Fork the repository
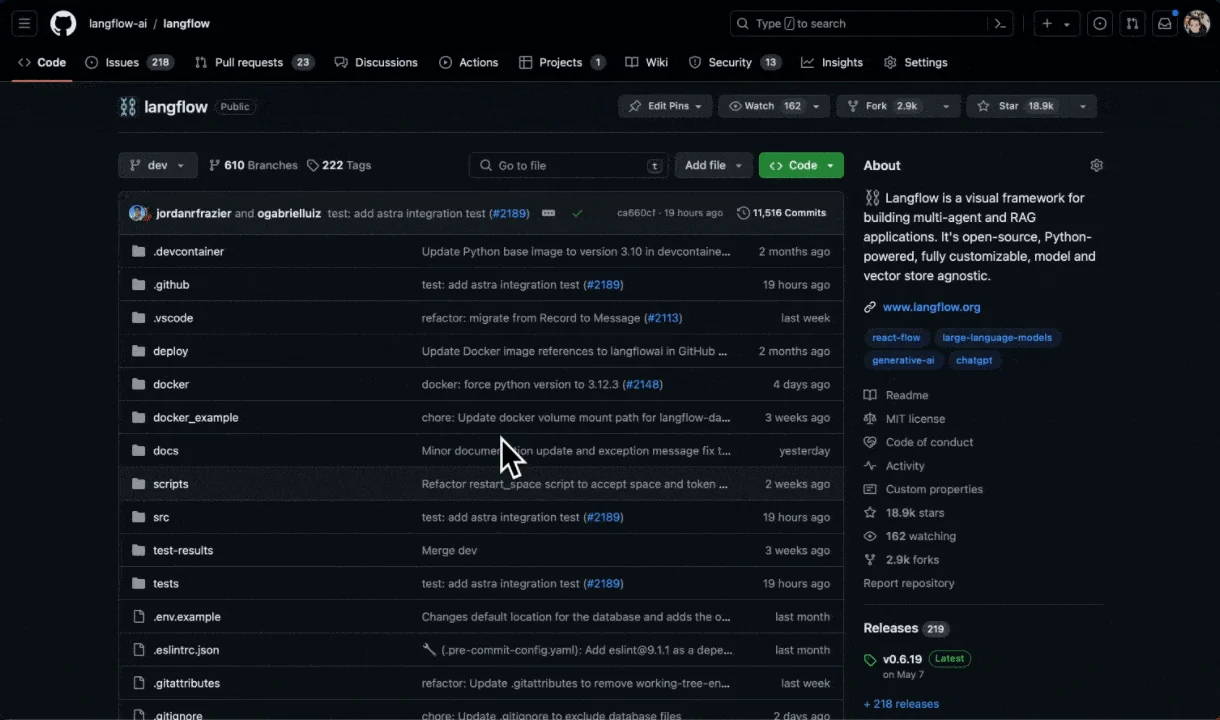 point(885,106)
